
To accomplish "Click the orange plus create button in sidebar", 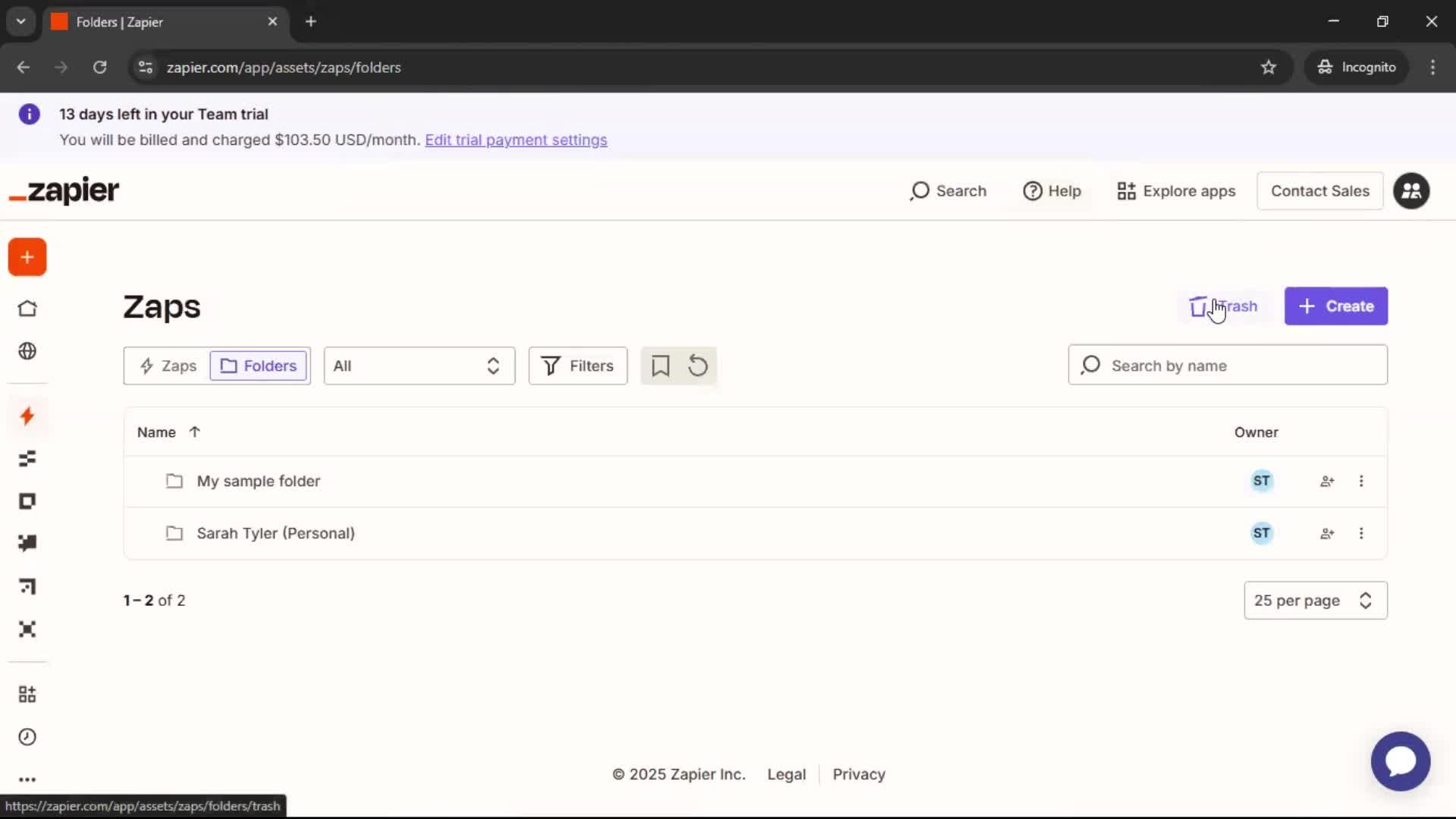I will click(27, 258).
